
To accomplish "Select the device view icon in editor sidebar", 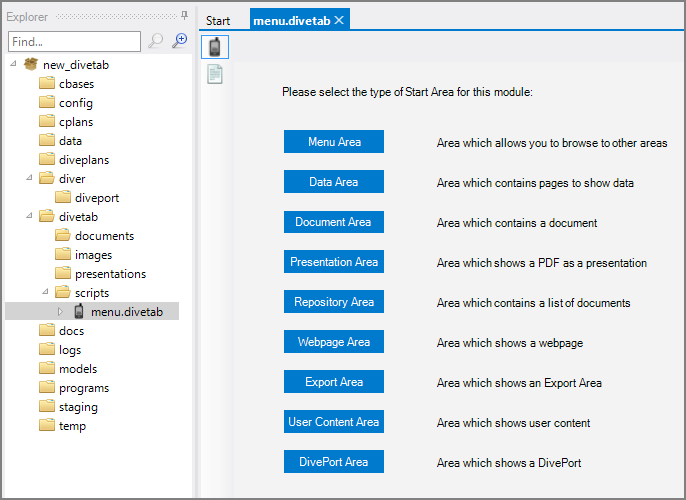I will (214, 47).
